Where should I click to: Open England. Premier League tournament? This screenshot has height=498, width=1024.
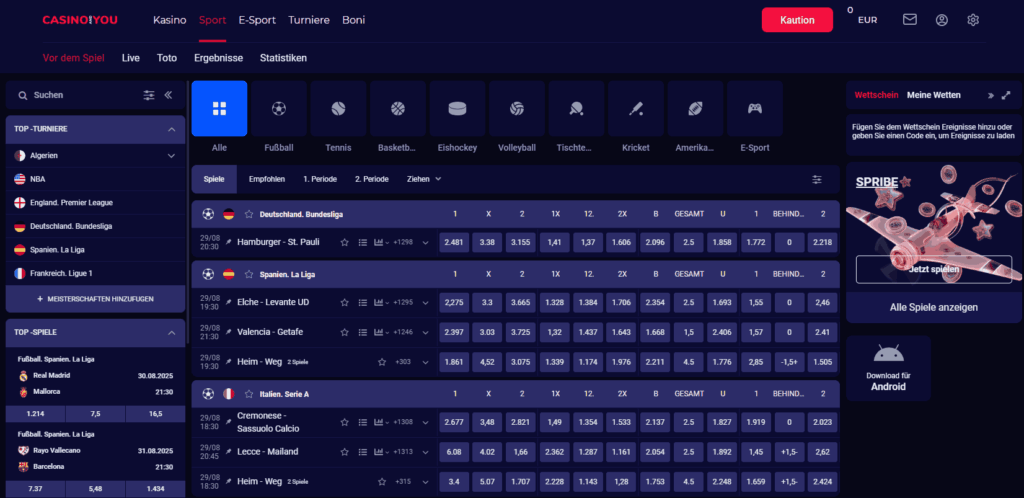click(95, 202)
